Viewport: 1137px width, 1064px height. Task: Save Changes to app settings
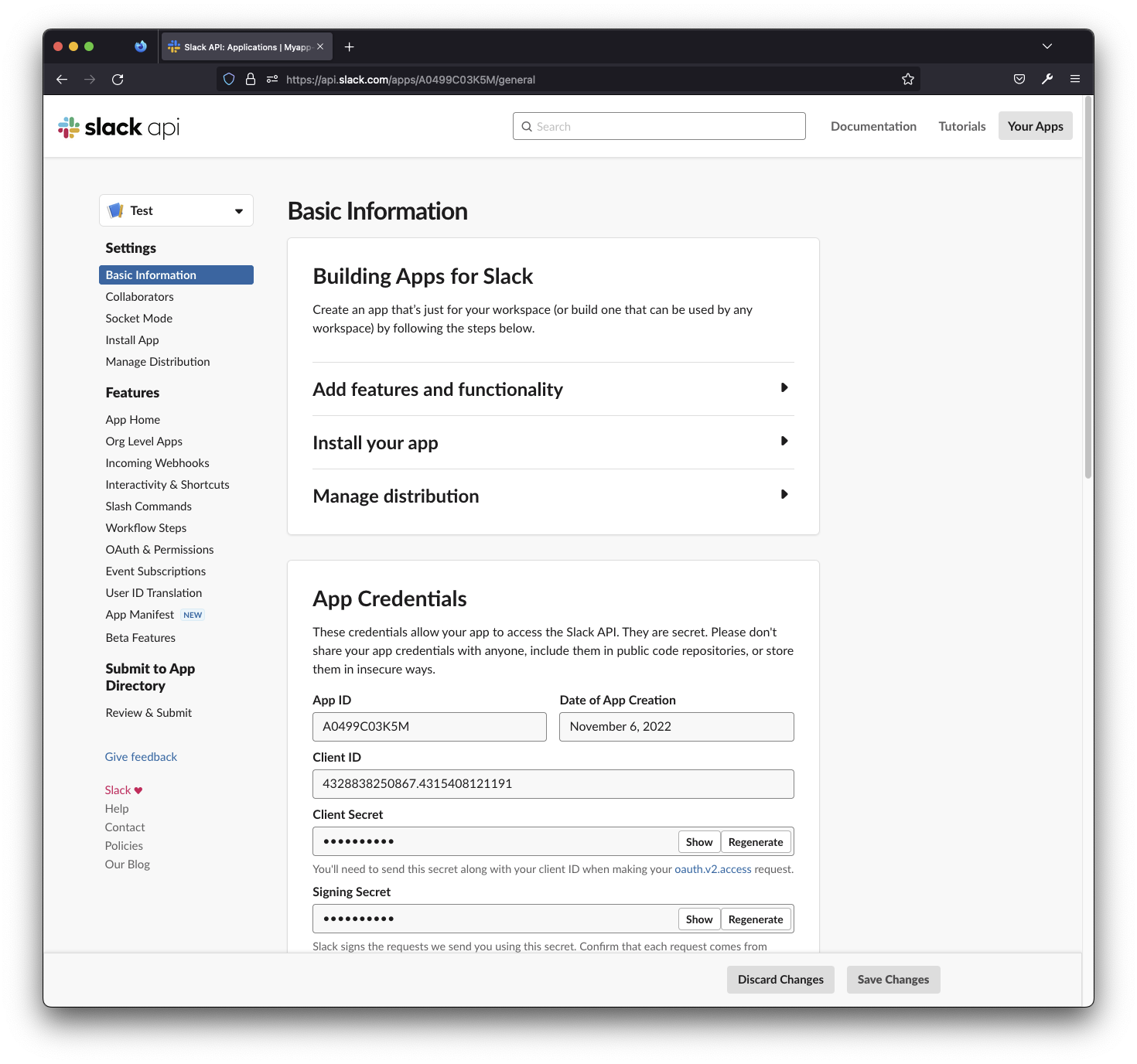(x=893, y=979)
